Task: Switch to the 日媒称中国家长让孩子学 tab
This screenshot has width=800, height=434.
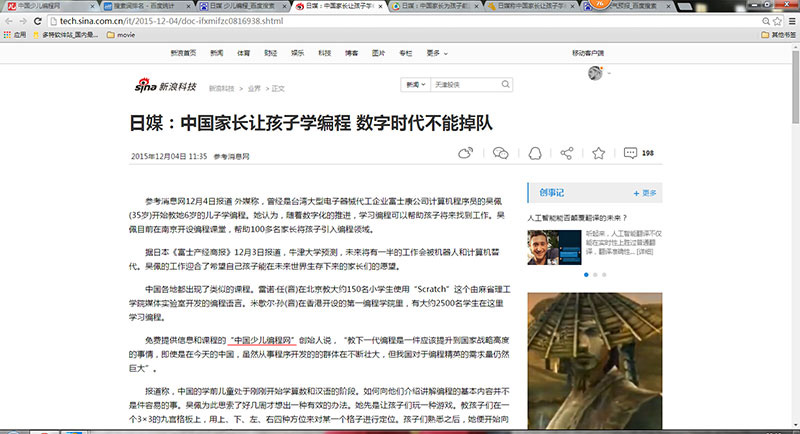Action: pyautogui.click(x=531, y=6)
